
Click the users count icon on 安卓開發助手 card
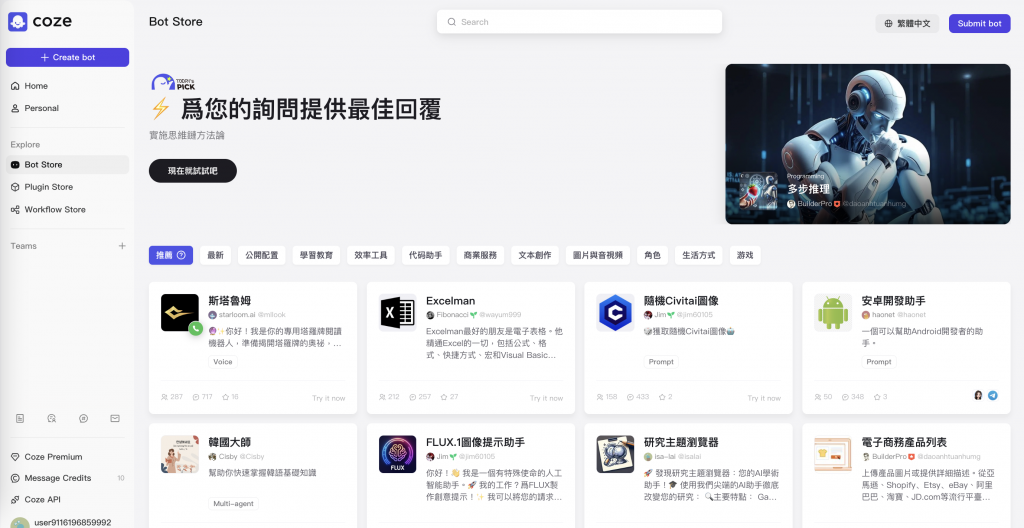pos(818,397)
